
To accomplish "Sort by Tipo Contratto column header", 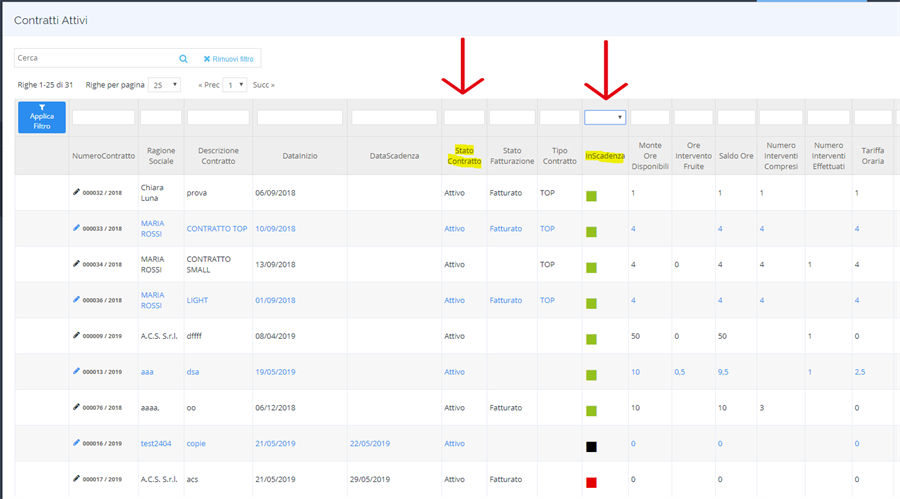I will pyautogui.click(x=560, y=156).
